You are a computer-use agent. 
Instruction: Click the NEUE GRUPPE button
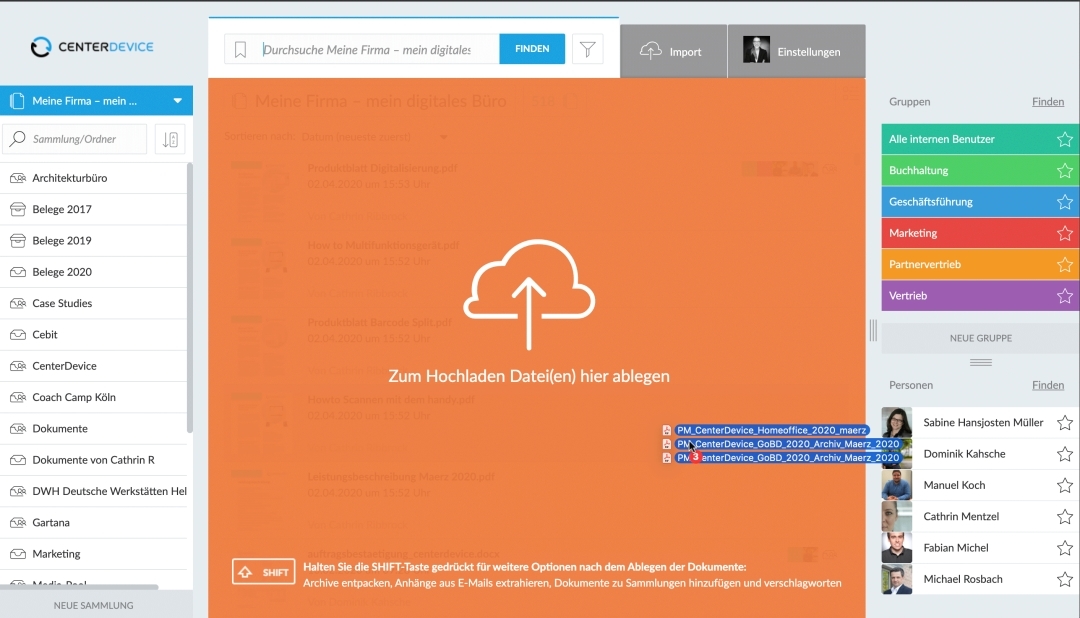[980, 338]
